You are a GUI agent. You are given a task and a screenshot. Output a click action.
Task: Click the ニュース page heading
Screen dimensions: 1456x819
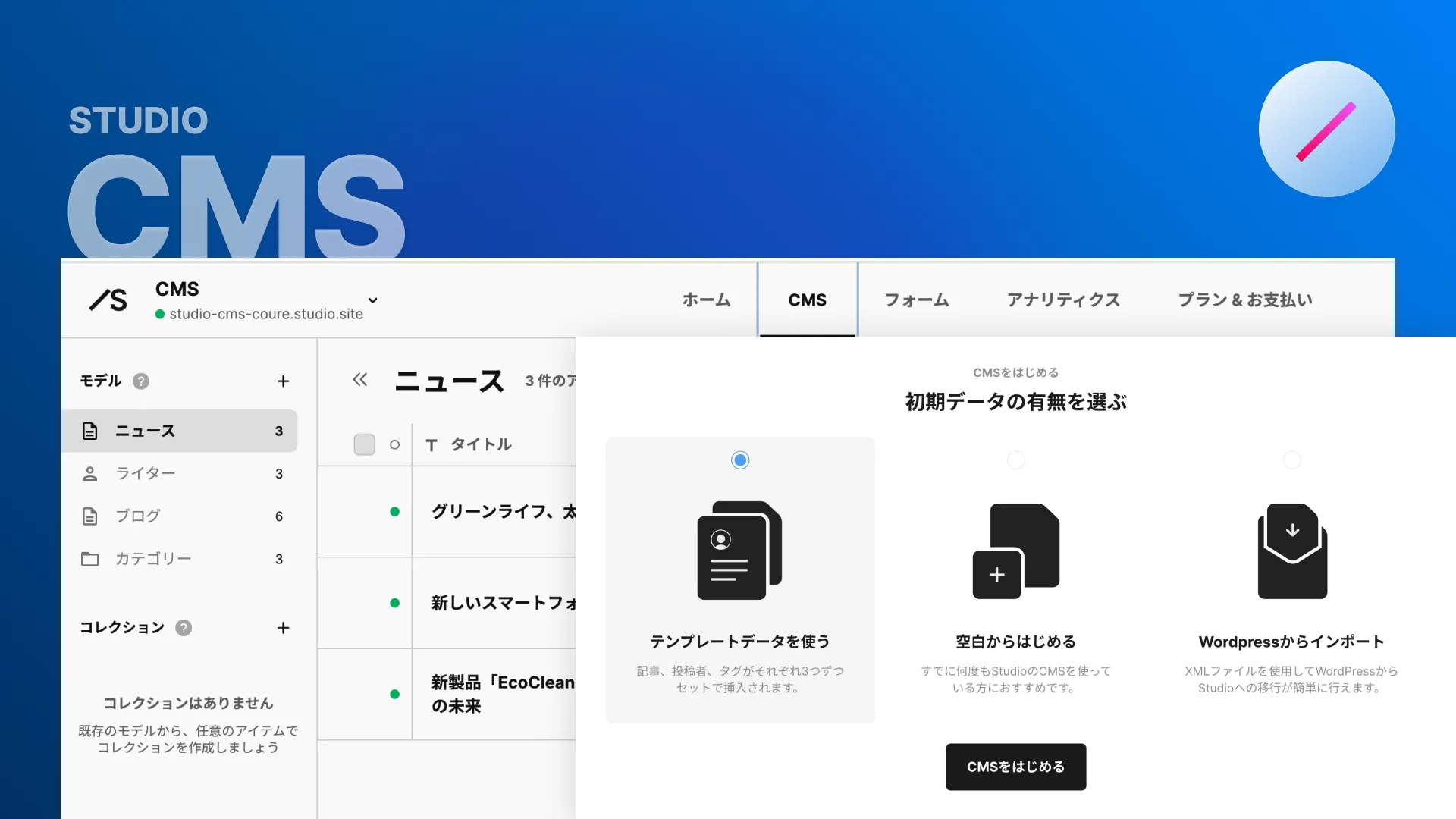pos(450,381)
